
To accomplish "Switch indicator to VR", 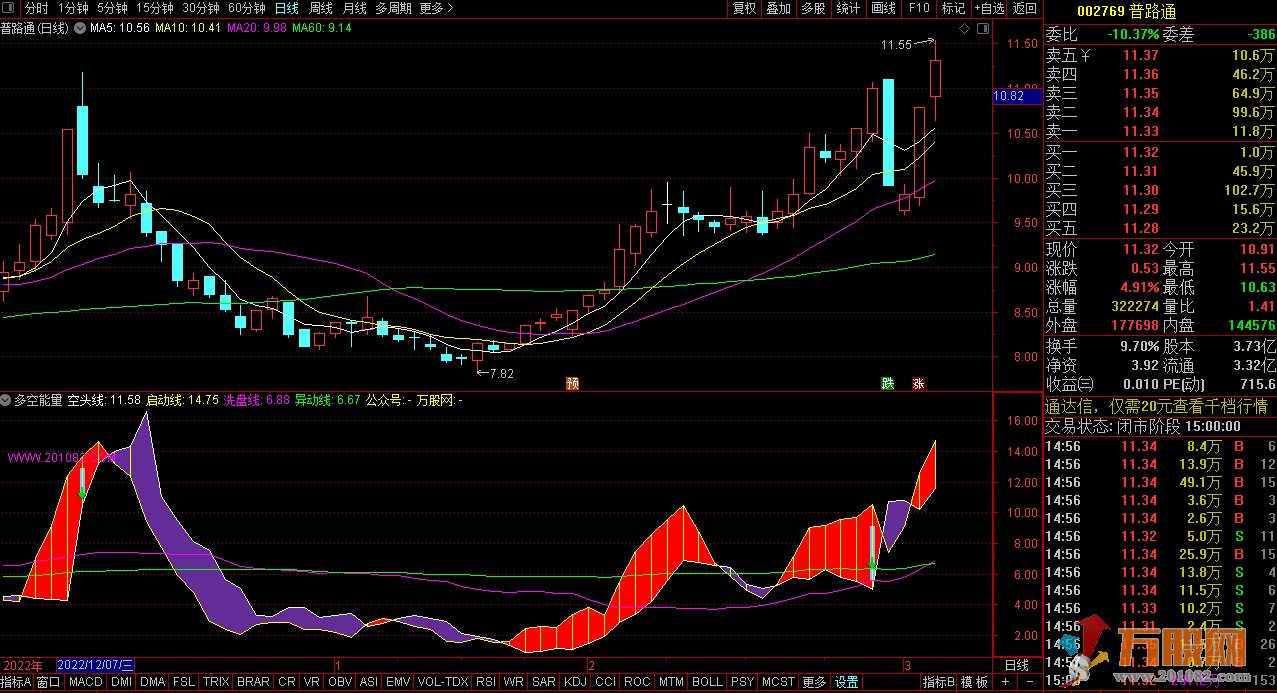I will point(312,682).
